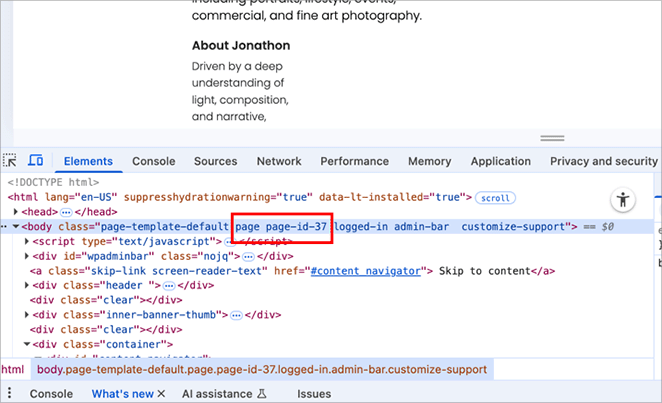Expand the head element node
This screenshot has height=403, width=662.
[14, 212]
